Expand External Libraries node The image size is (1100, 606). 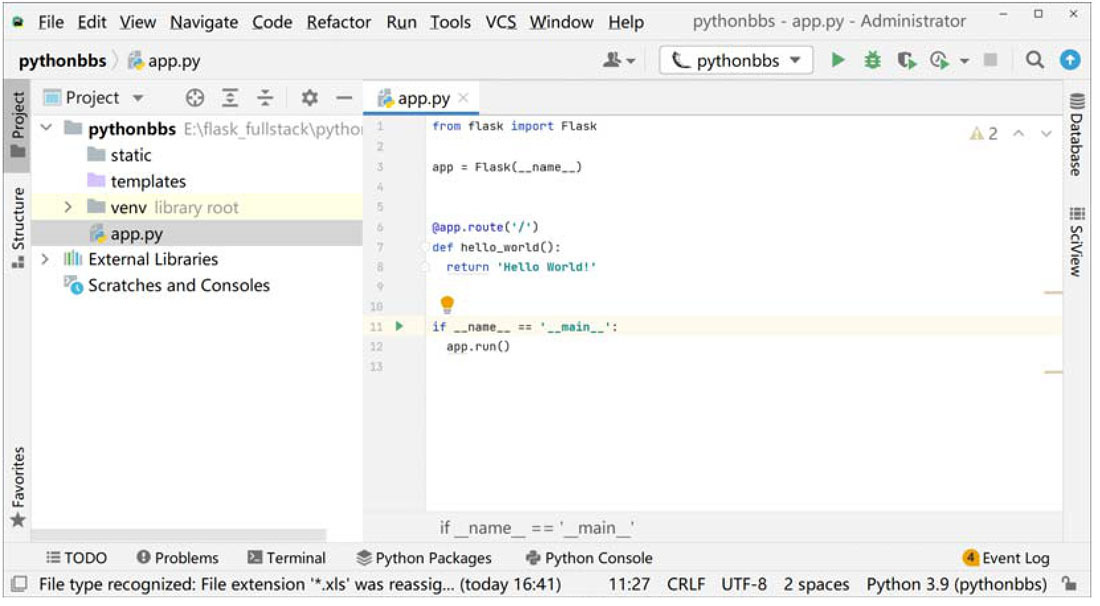point(46,260)
